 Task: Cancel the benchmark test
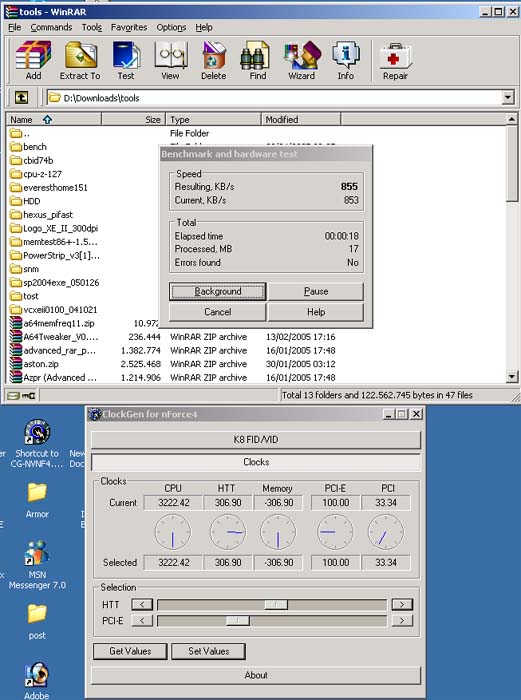click(218, 312)
